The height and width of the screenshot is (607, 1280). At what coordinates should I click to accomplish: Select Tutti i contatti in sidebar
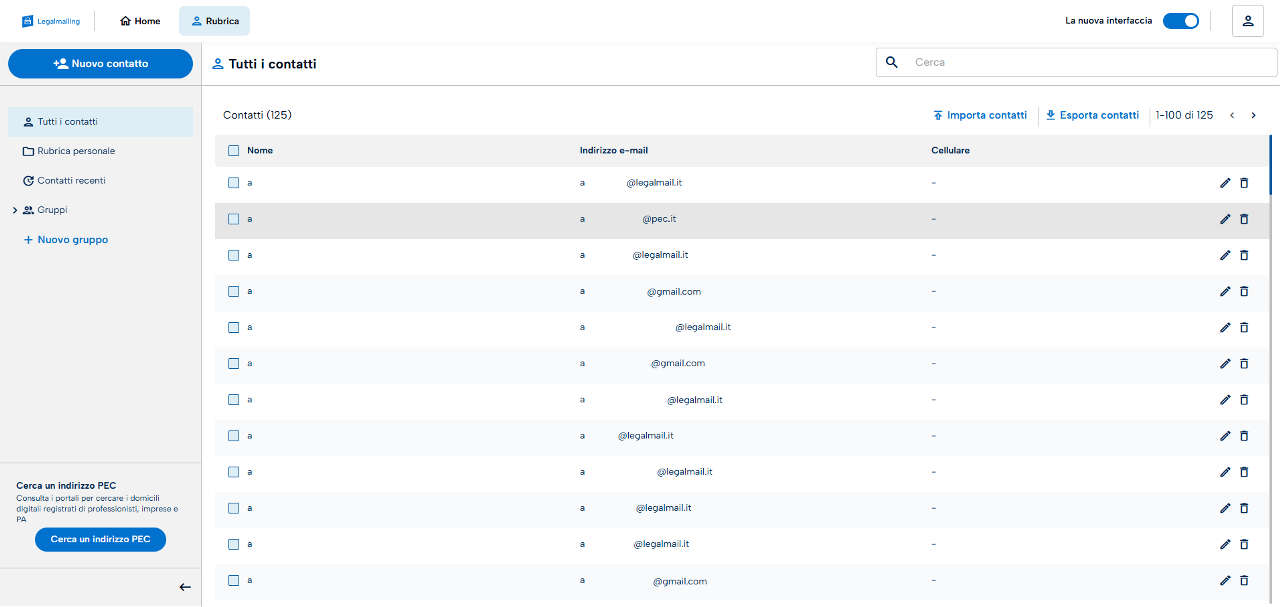point(100,122)
